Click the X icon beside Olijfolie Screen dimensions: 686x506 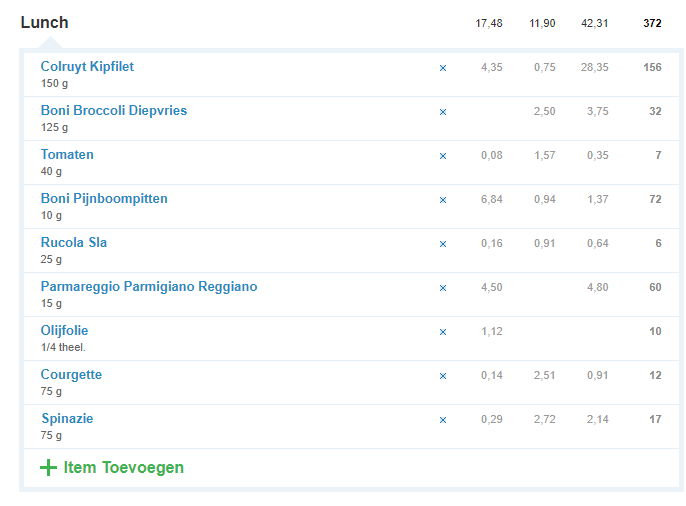point(443,332)
